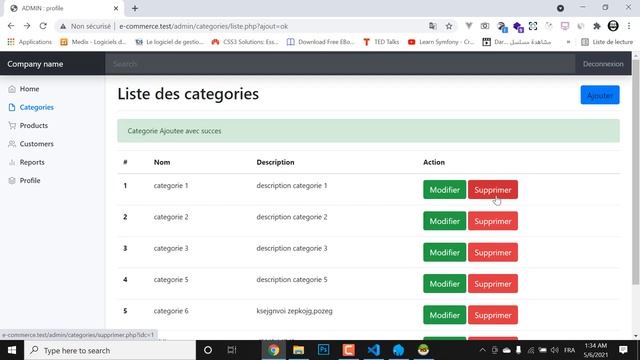Click the browser forward arrow
The image size is (640, 360).
27,26
